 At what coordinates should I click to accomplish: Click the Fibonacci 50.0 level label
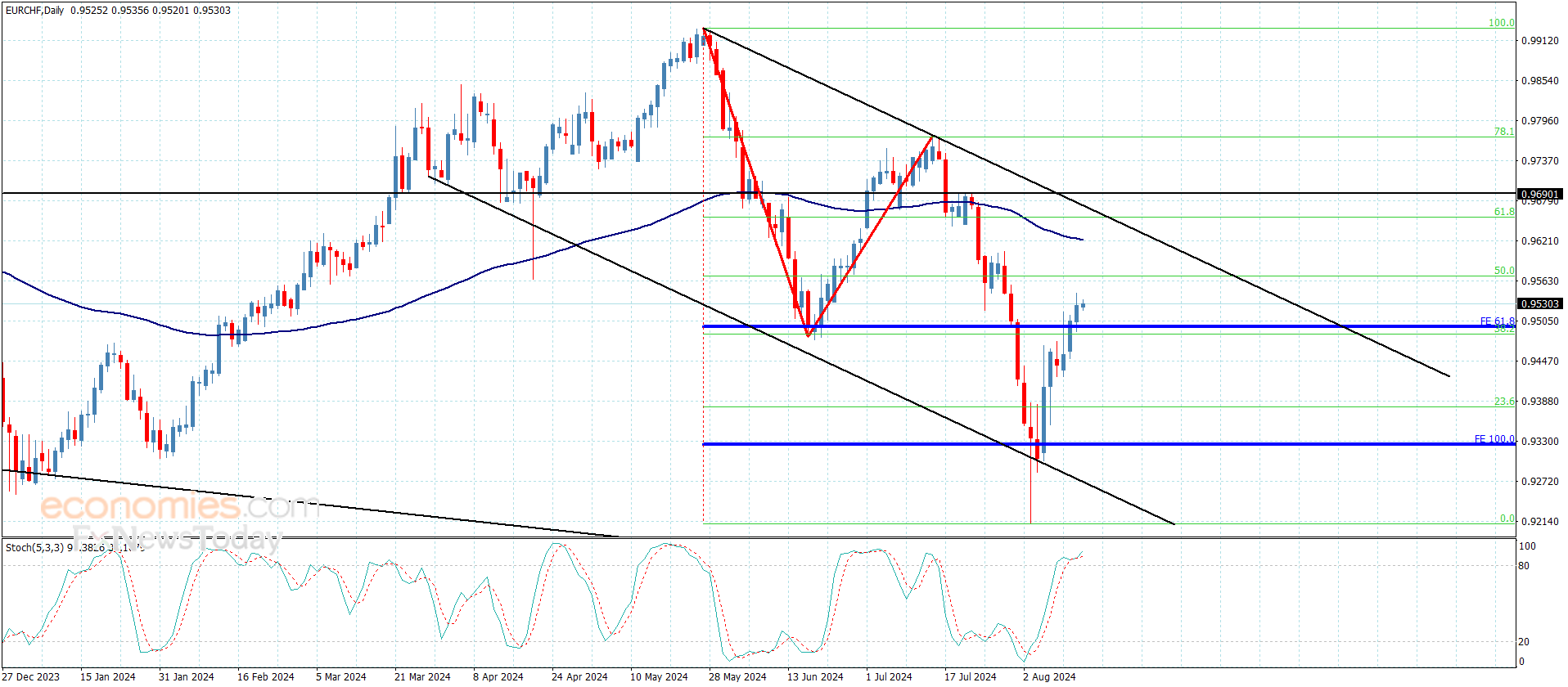coord(1504,271)
